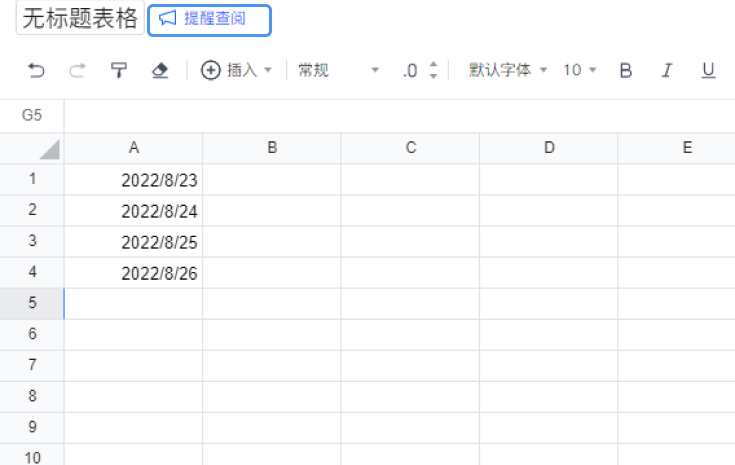Click the redo arrow icon
The width and height of the screenshot is (735, 465).
pyautogui.click(x=77, y=71)
